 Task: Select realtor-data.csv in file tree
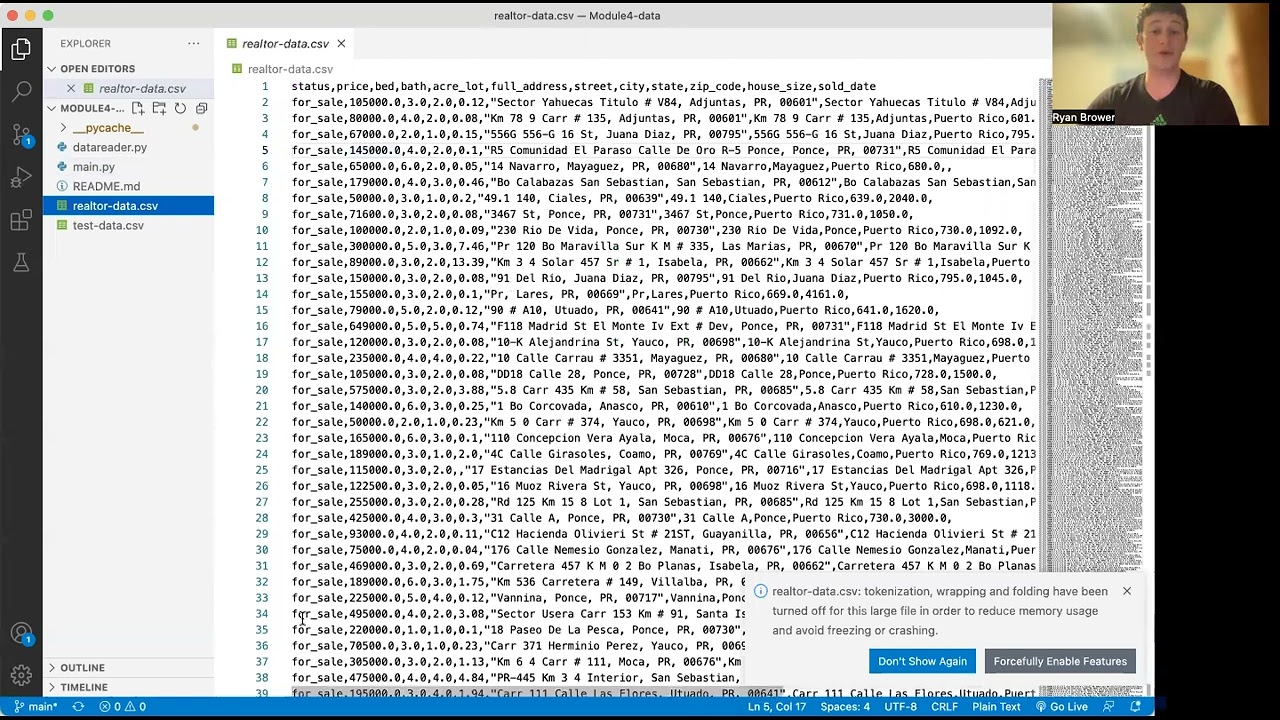[x=128, y=206]
